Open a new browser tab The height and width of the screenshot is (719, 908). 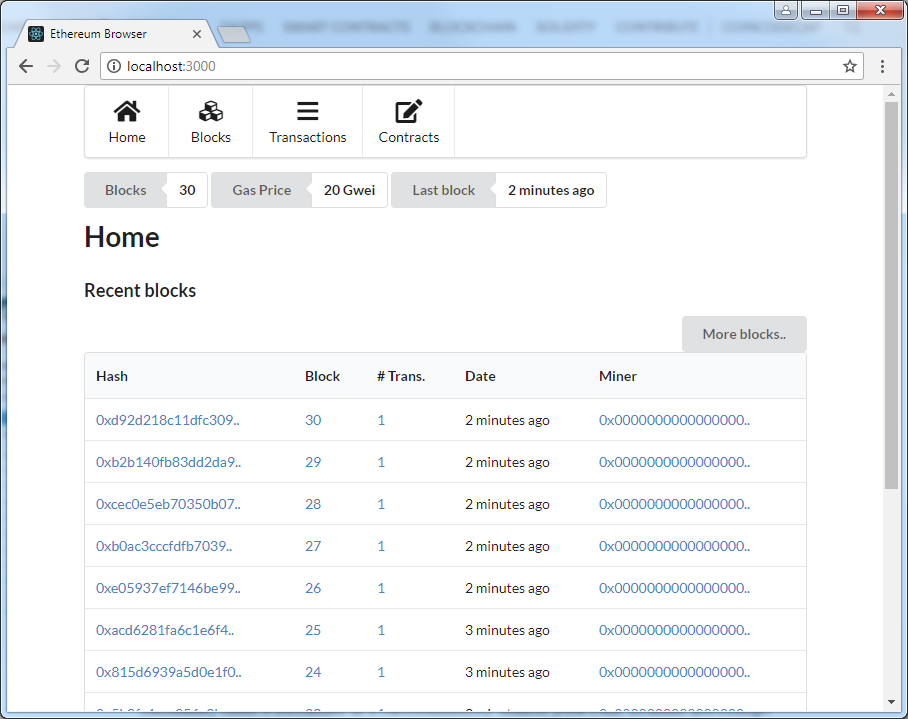point(234,35)
